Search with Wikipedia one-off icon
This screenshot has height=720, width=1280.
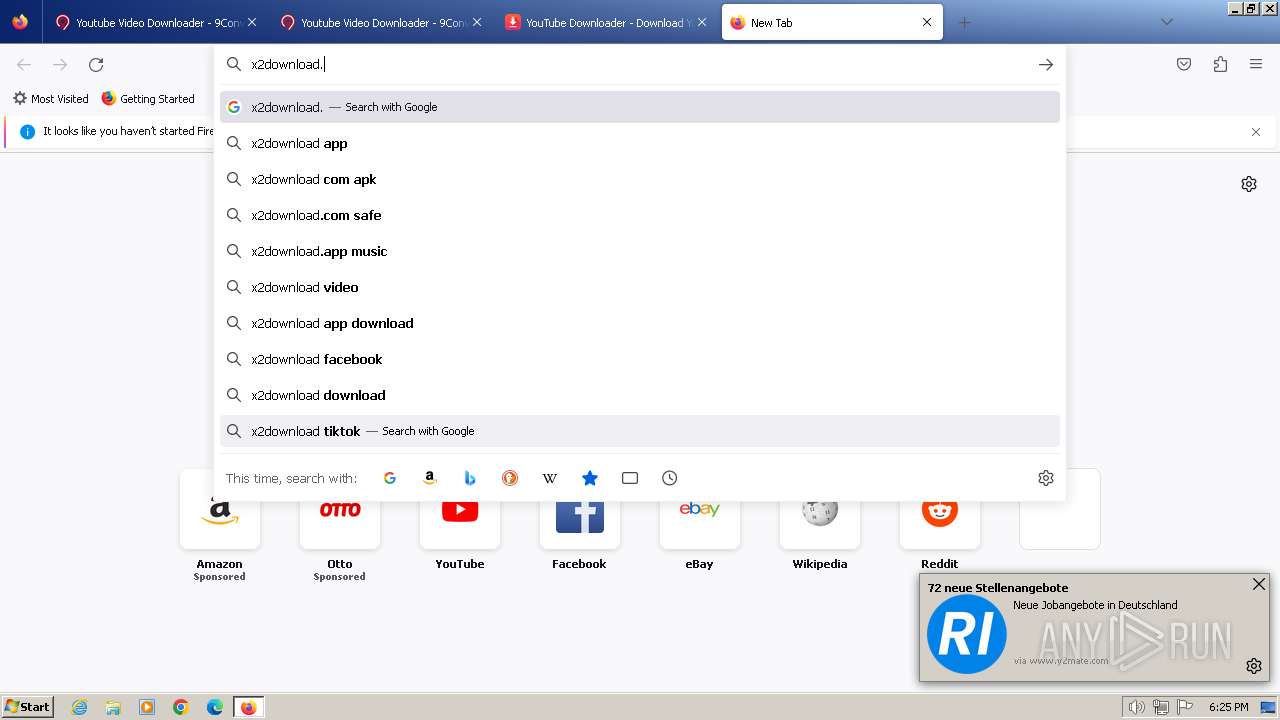[550, 478]
